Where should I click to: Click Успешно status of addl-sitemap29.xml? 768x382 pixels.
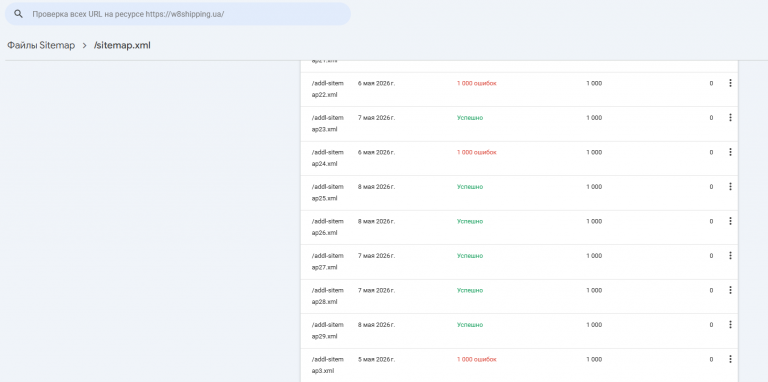(x=470, y=325)
